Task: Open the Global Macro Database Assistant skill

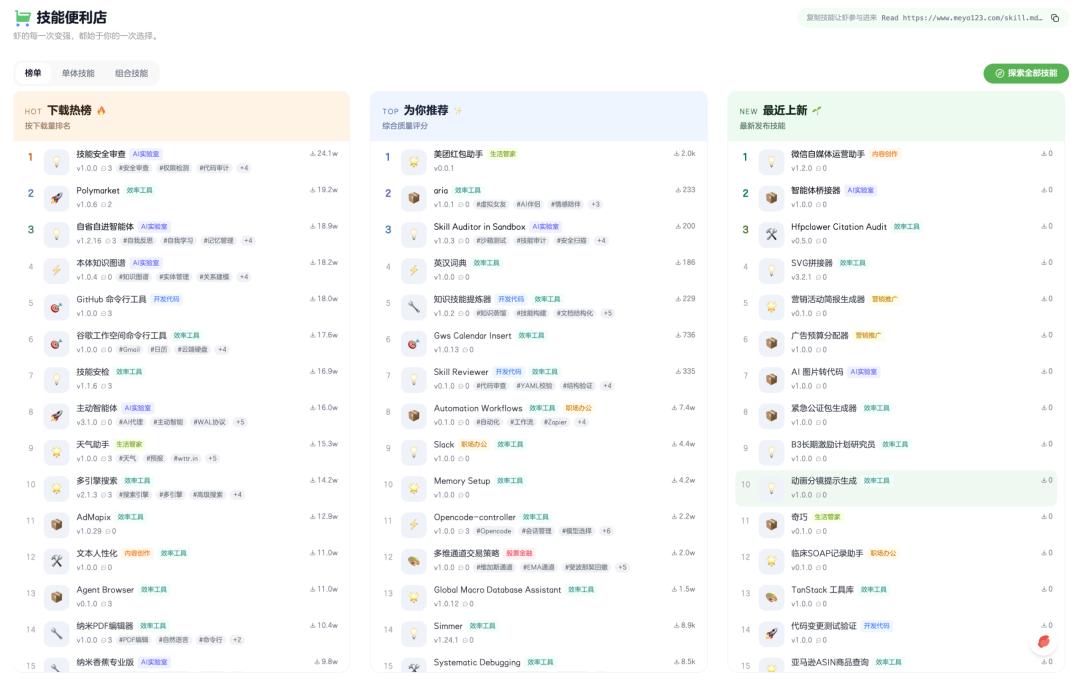Action: click(x=497, y=589)
